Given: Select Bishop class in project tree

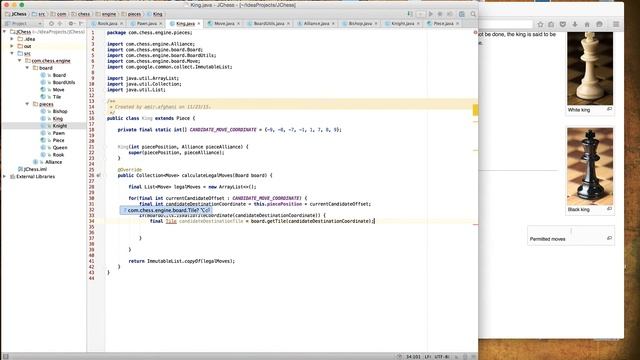Looking at the screenshot, I should 60,111.
